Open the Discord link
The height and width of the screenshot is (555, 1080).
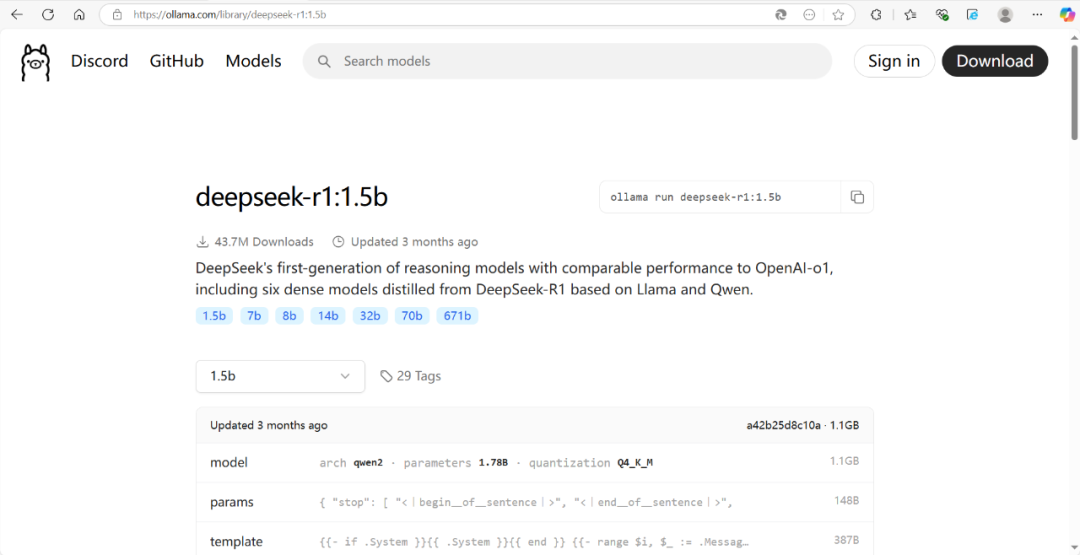99,61
